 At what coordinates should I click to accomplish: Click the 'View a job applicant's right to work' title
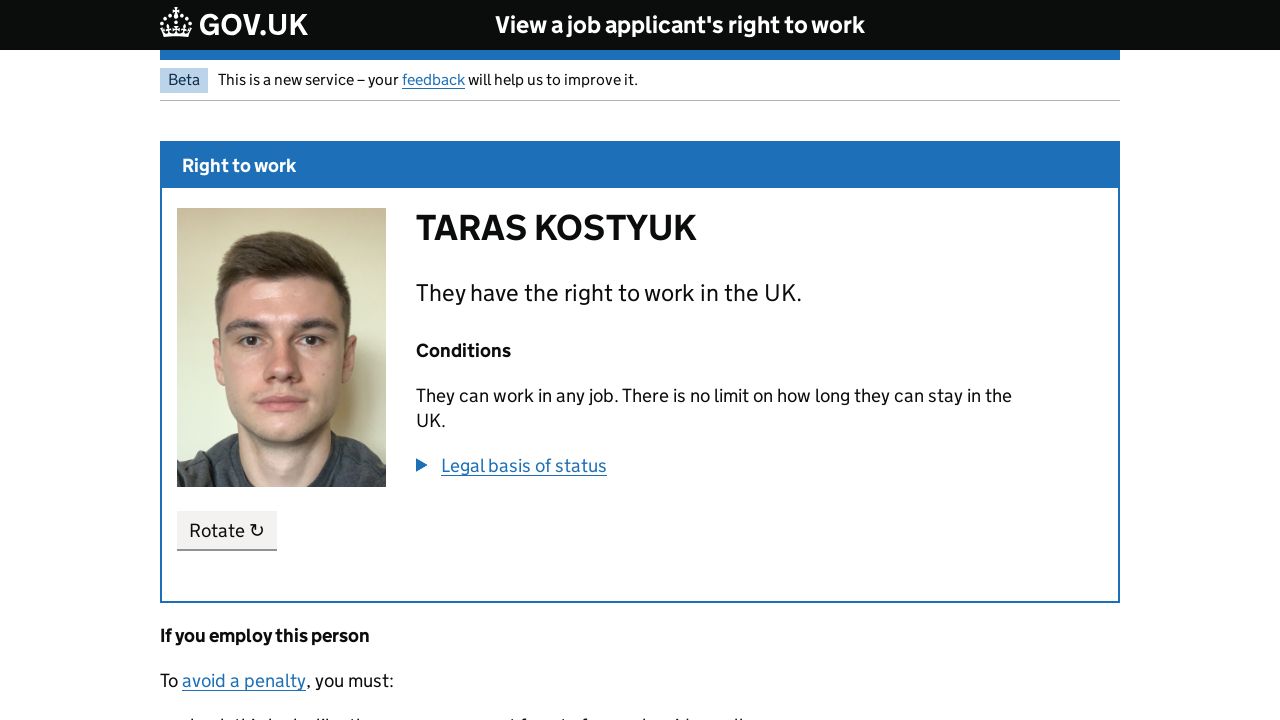tap(679, 25)
